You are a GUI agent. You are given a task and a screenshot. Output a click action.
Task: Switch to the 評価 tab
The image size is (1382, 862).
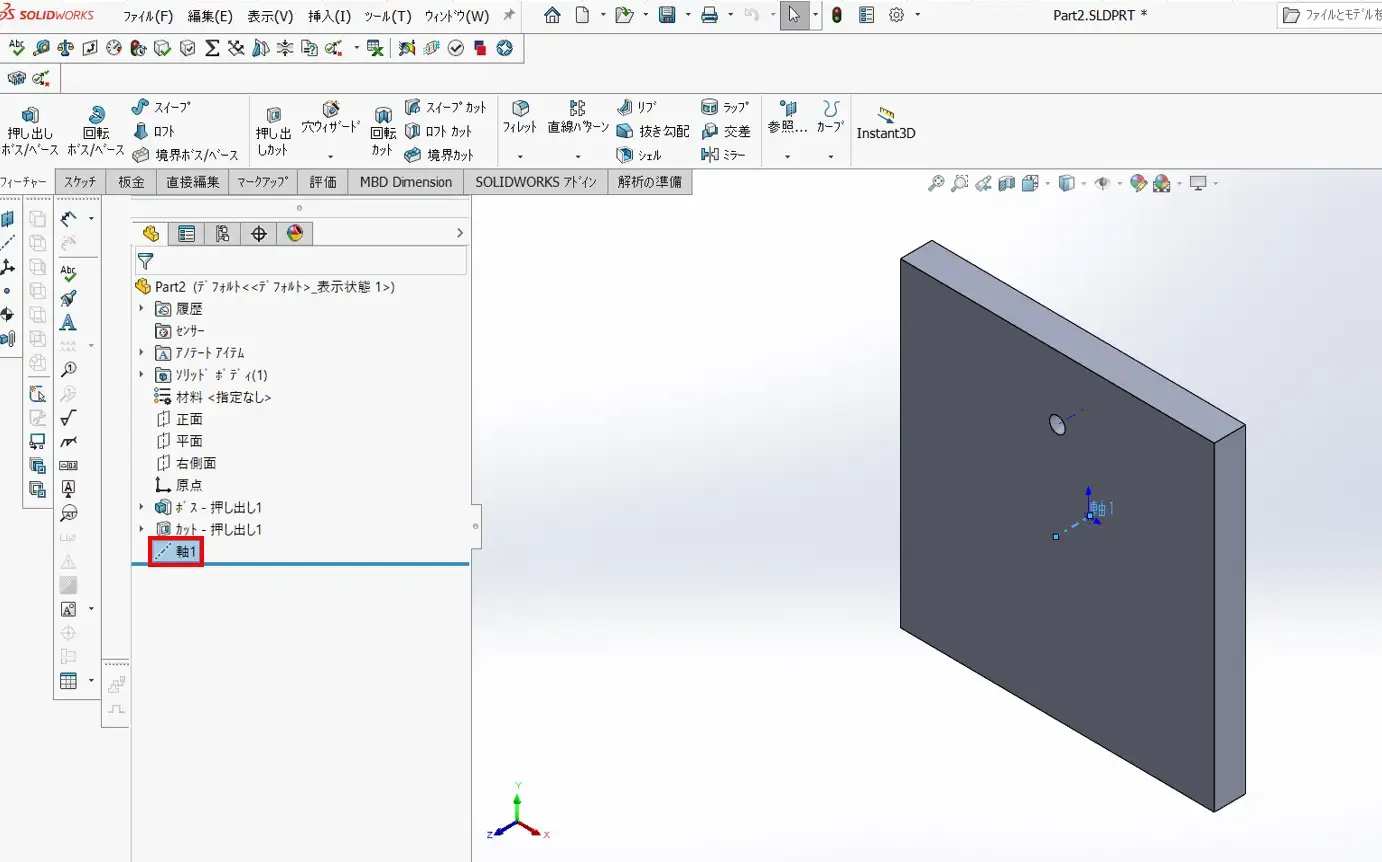tap(323, 182)
